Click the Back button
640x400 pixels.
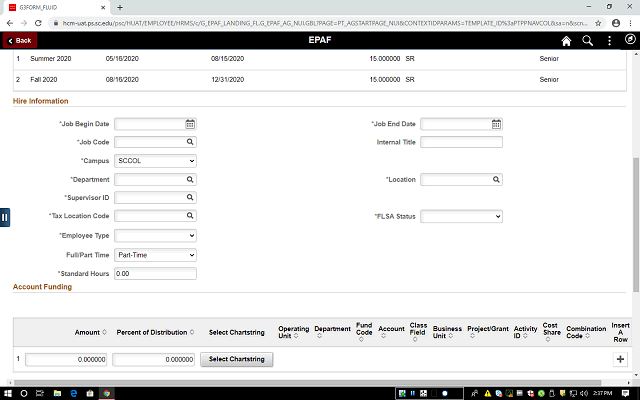coord(20,40)
